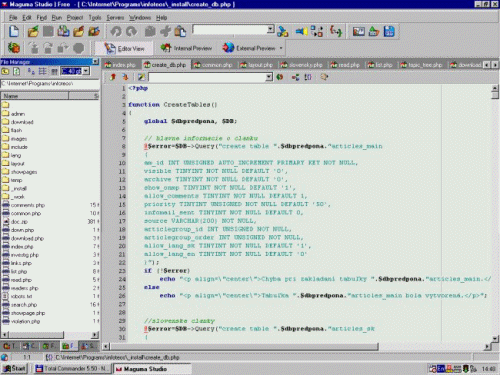Open the Servers menu
Image resolution: width=500 pixels, height=375 pixels.
tap(115, 17)
